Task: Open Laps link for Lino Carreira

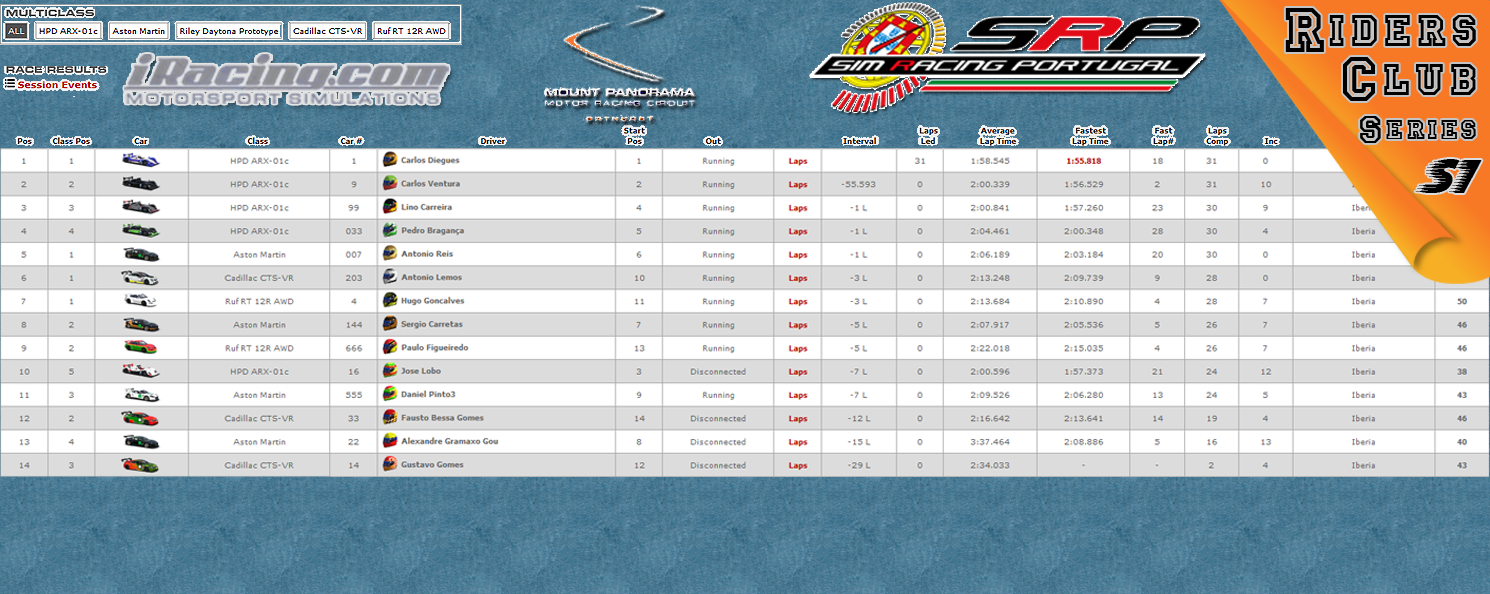Action: point(797,208)
